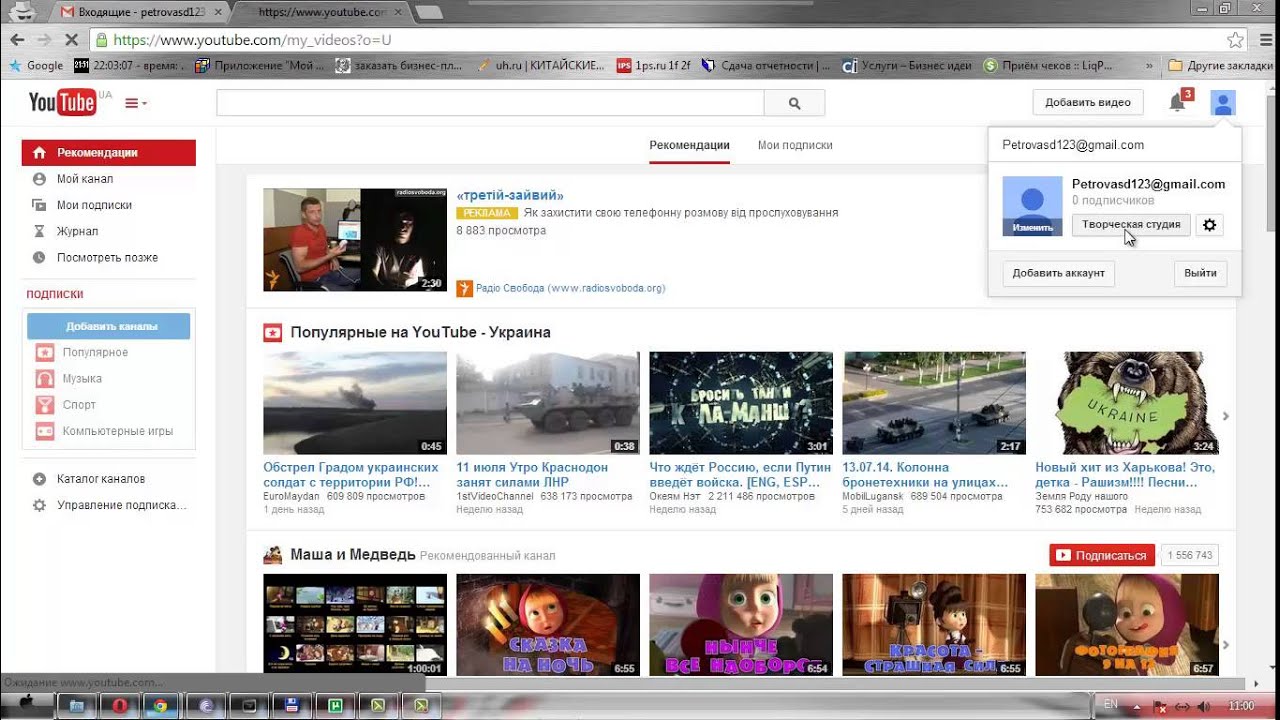Select the Рекомендации tab
This screenshot has width=1280, height=720.
click(689, 145)
